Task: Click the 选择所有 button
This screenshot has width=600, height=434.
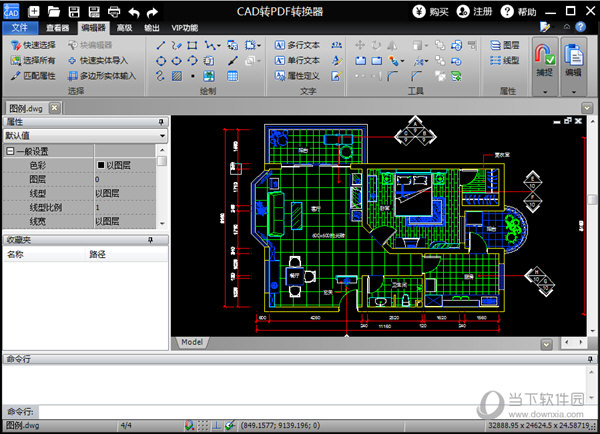Action: (33, 60)
